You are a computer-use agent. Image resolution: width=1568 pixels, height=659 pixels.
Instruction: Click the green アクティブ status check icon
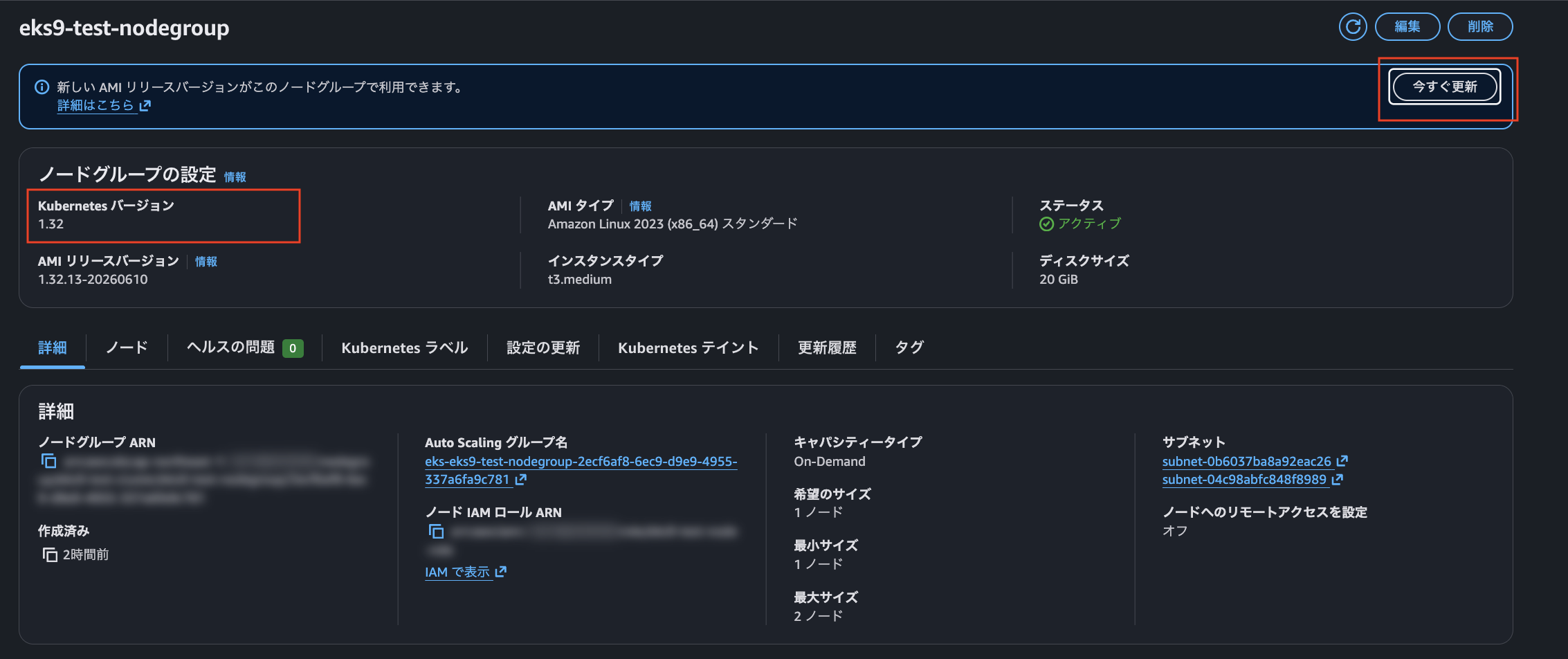point(1047,224)
